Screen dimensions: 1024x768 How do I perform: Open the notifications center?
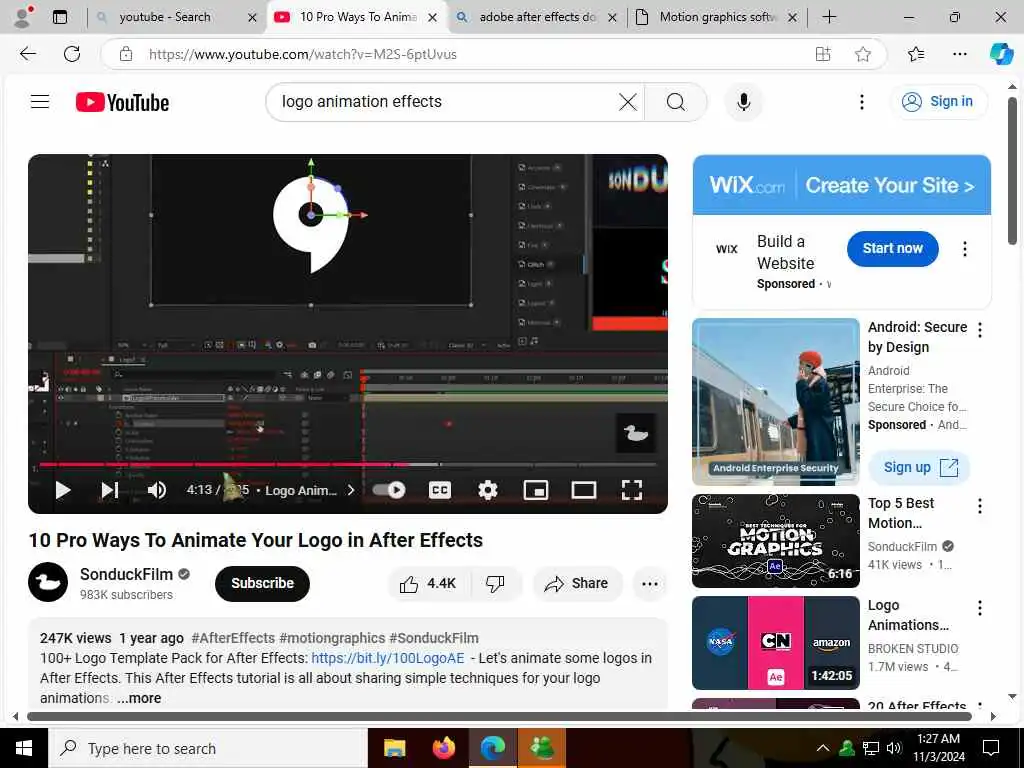pos(991,748)
